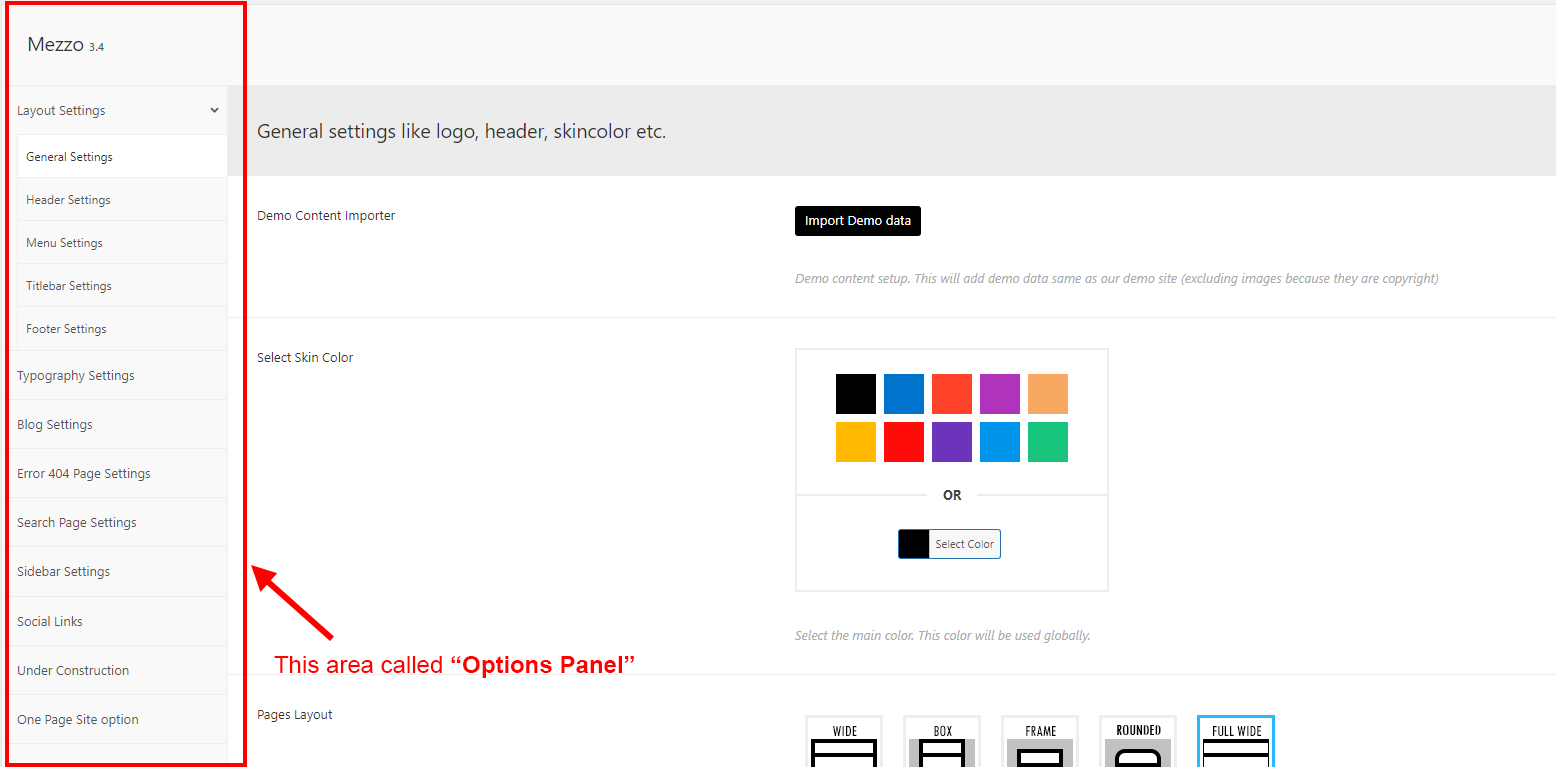Open Blog Settings section
Screen dimensions: 1556x767
(x=55, y=425)
